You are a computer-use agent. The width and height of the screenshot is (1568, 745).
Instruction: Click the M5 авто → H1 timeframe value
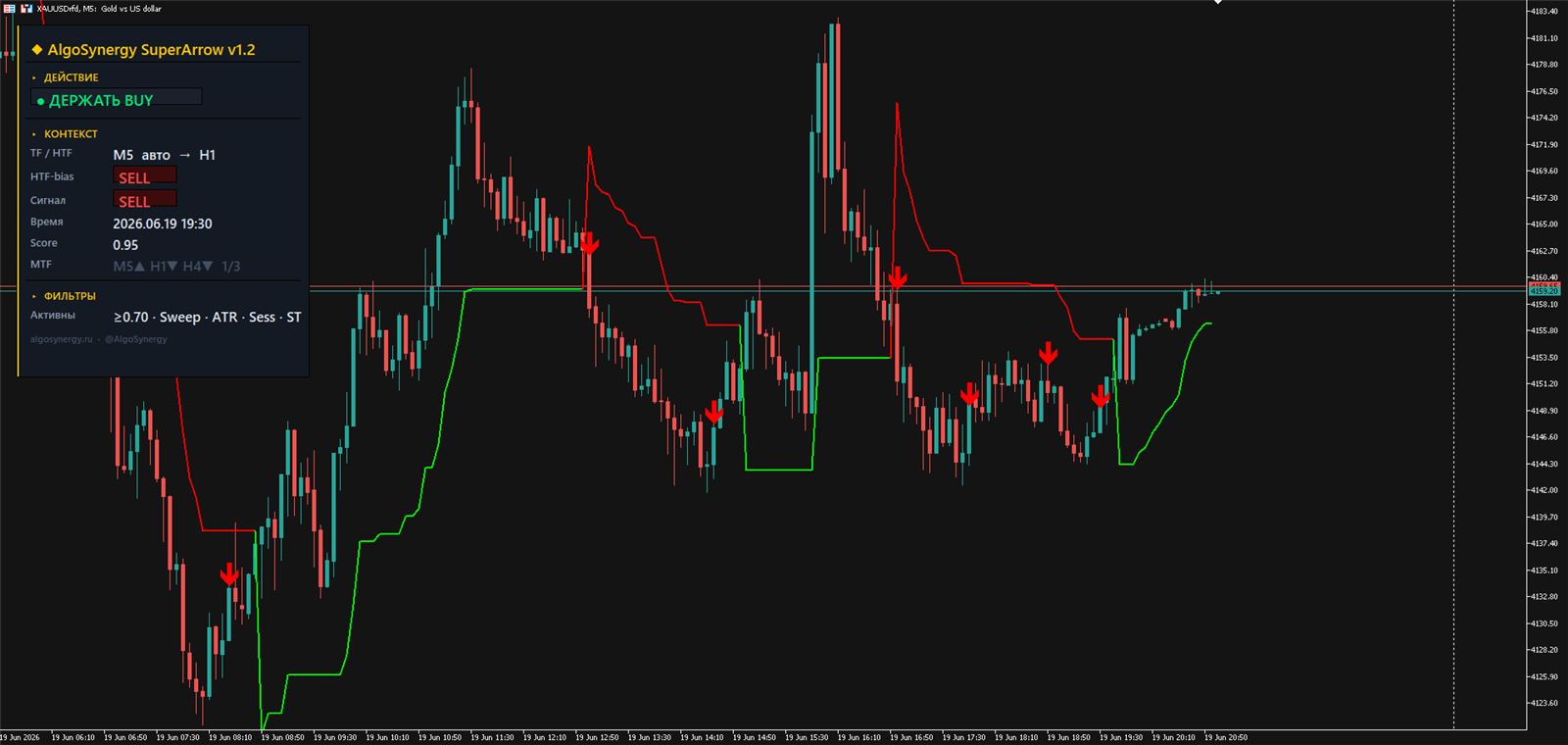[164, 155]
